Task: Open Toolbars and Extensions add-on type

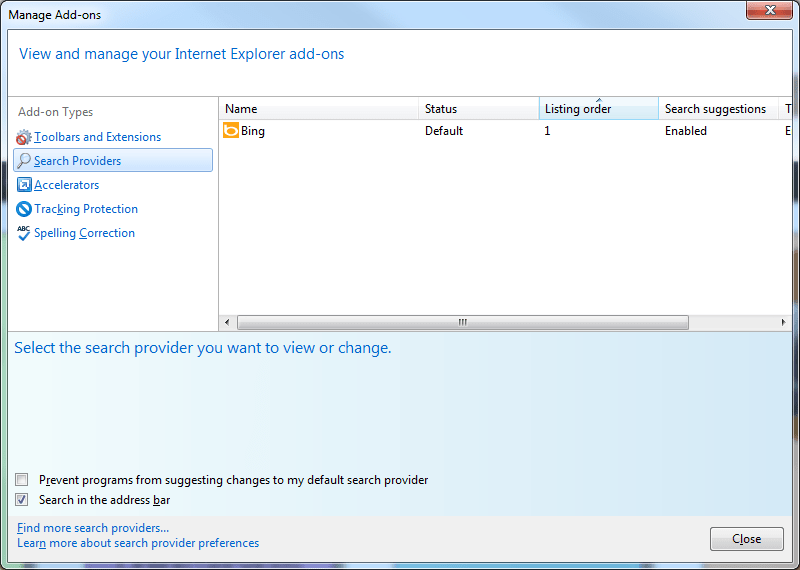Action: (97, 137)
